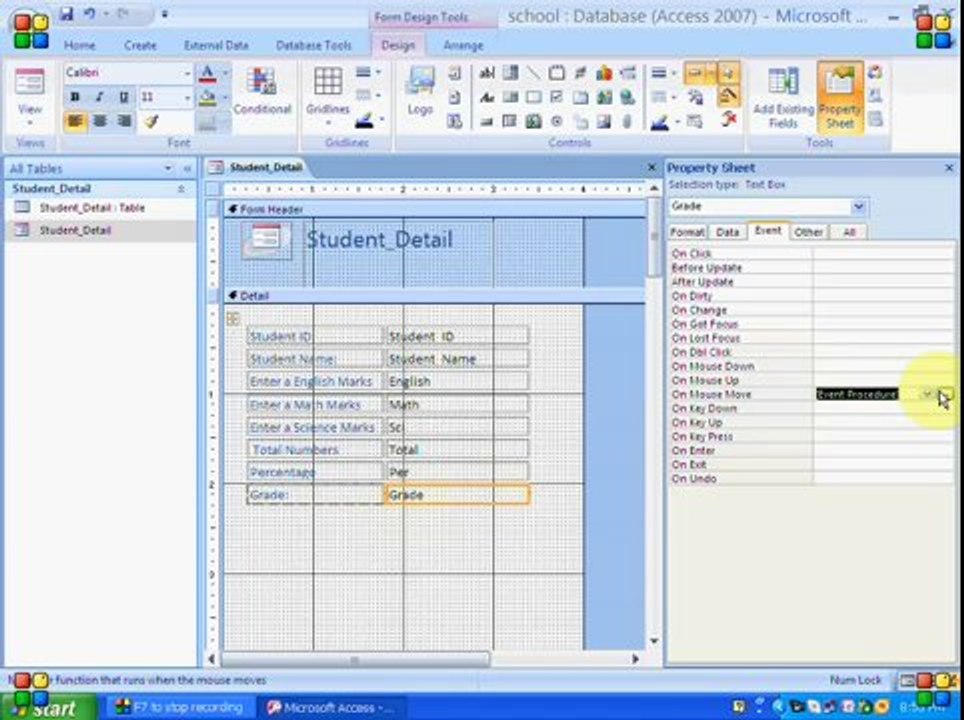Screen dimensions: 964x720
Task: Toggle the Property Sheet button off
Action: [839, 97]
